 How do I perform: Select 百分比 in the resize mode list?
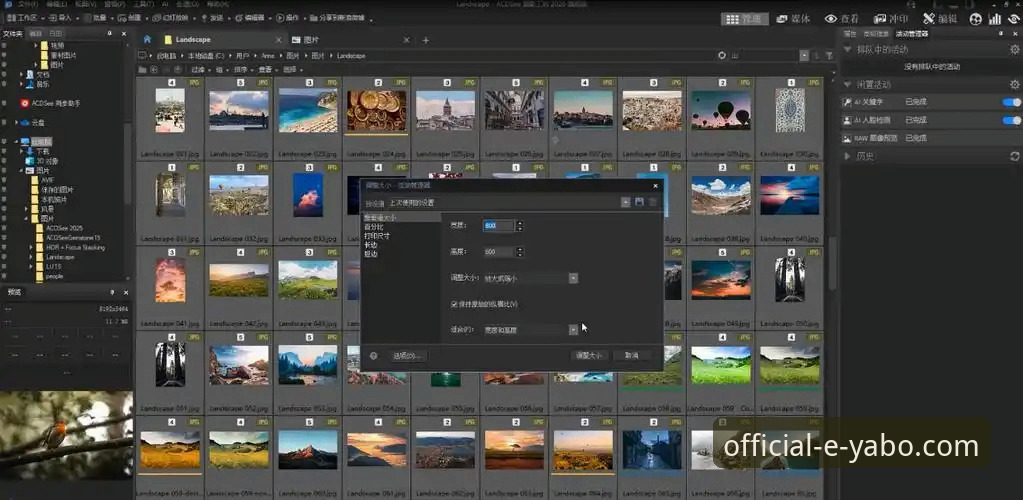click(376, 227)
